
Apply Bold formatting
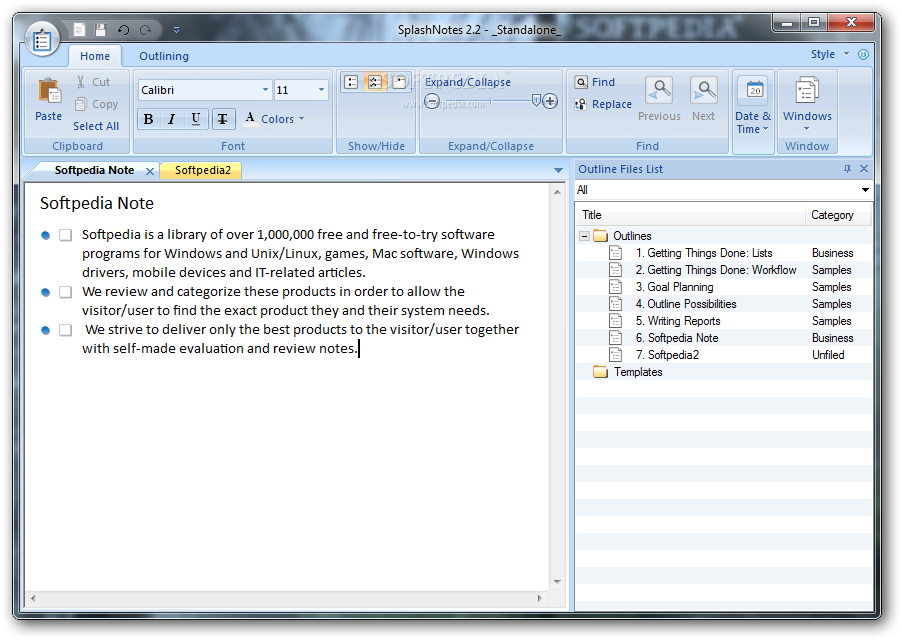[x=148, y=119]
